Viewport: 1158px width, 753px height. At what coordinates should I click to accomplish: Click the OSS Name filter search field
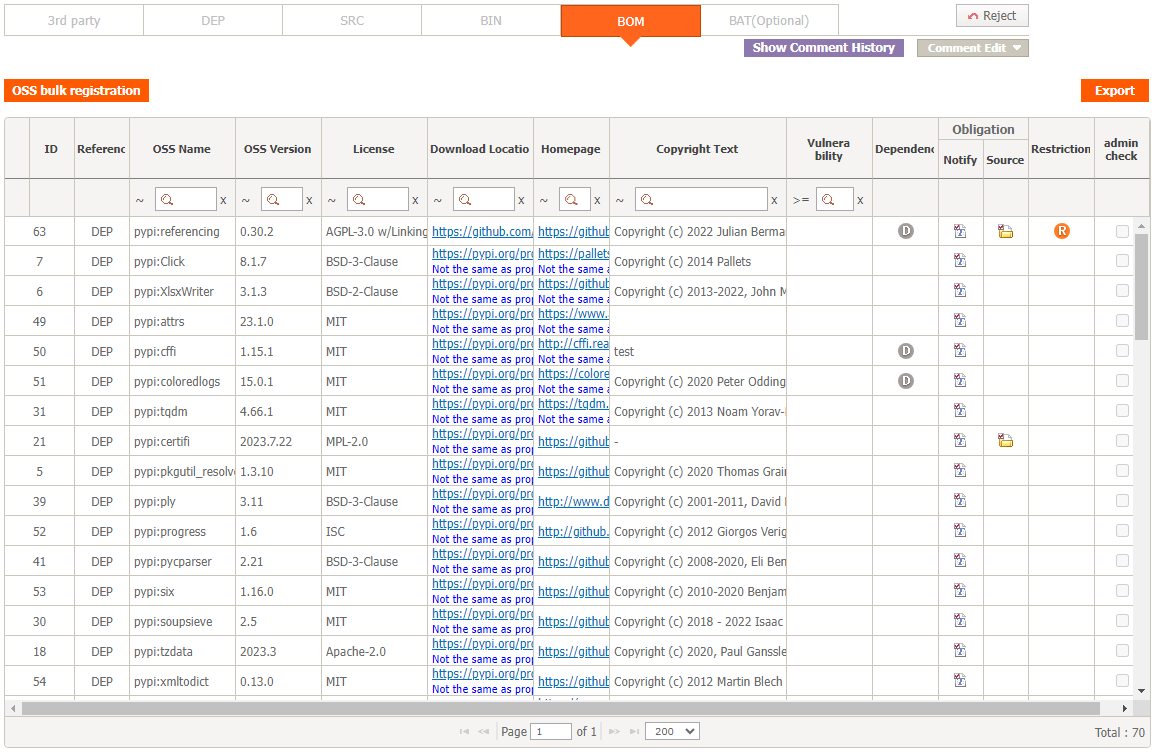(185, 200)
